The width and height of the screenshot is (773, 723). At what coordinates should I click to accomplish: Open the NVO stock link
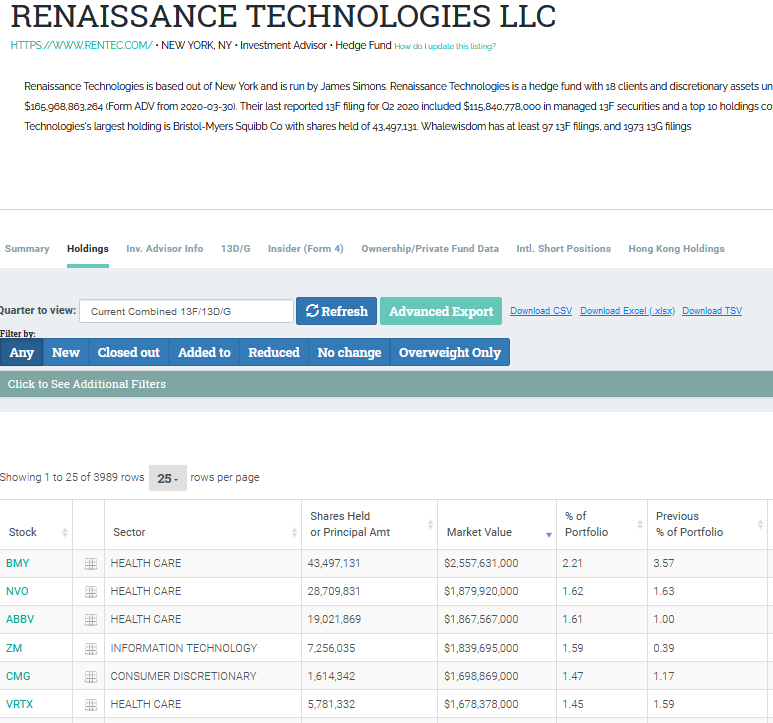[x=17, y=591]
